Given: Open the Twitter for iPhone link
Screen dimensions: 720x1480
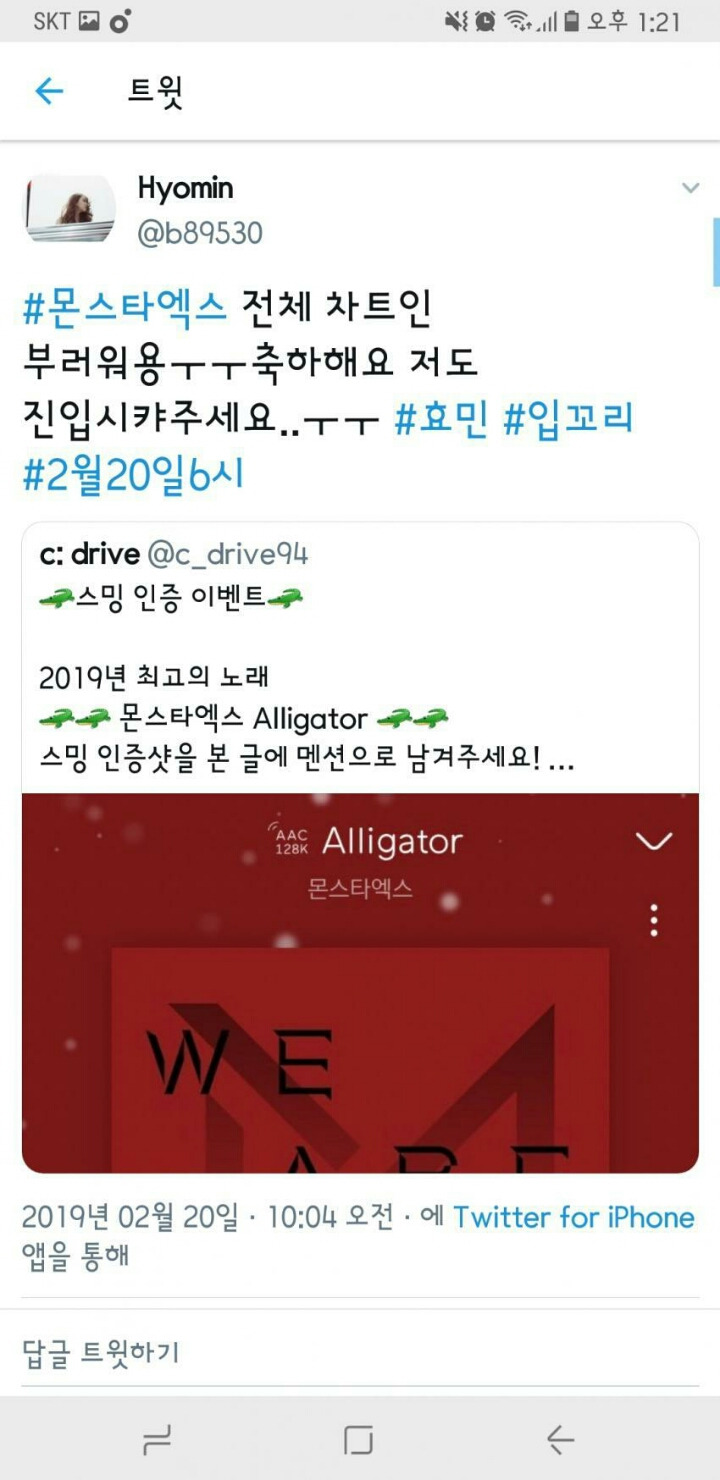Looking at the screenshot, I should coord(574,1217).
